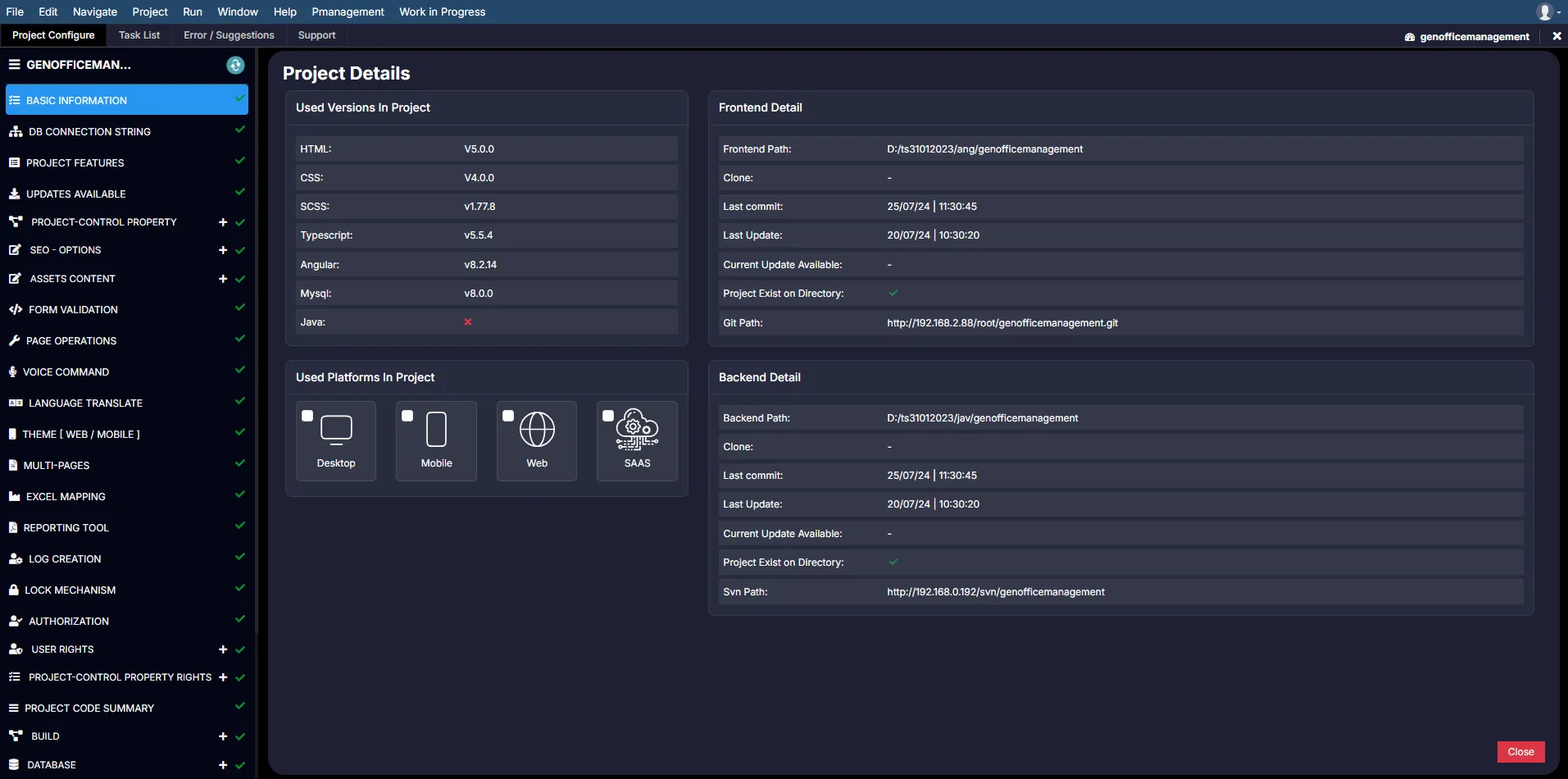Click the Lock Mechanism padlock icon
The width and height of the screenshot is (1568, 779).
[x=13, y=590]
